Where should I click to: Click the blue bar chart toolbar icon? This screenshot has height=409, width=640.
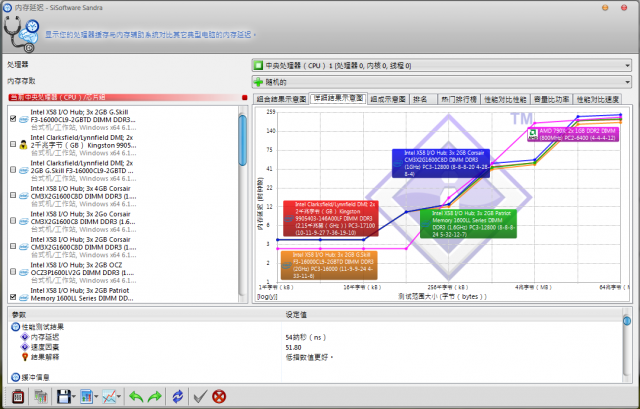coord(87,396)
